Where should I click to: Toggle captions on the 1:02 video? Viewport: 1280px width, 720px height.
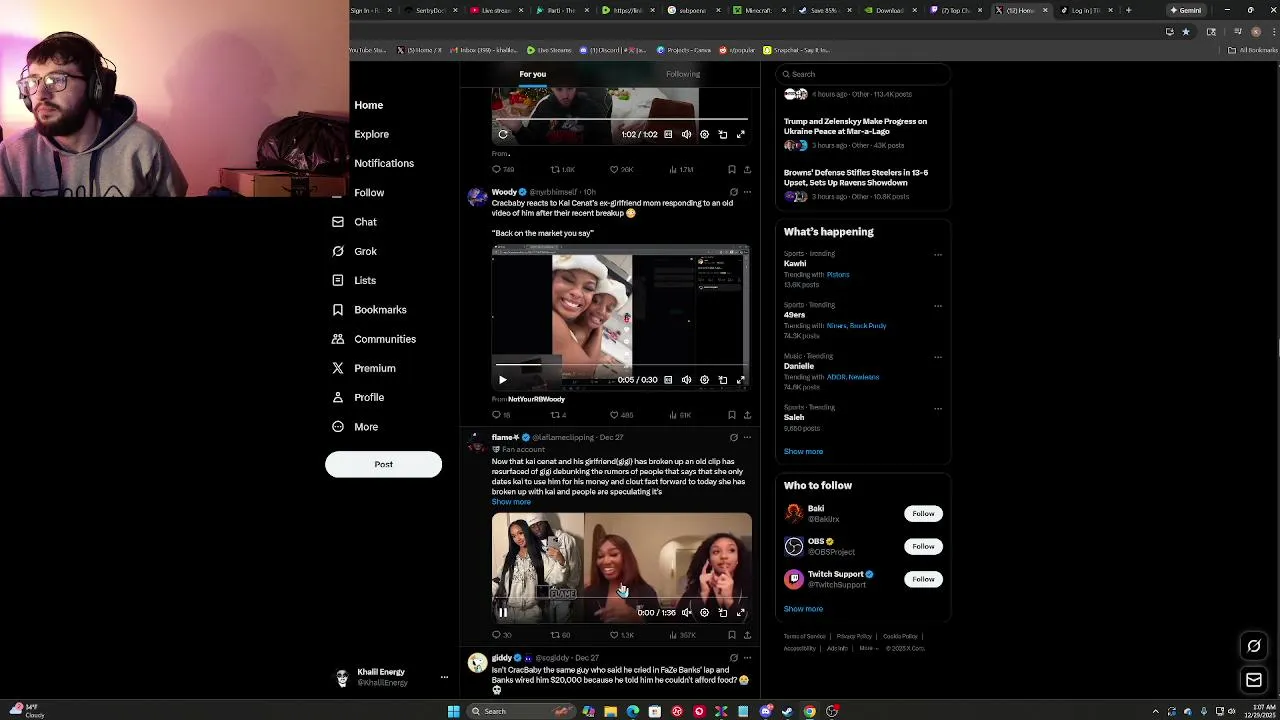[x=668, y=134]
